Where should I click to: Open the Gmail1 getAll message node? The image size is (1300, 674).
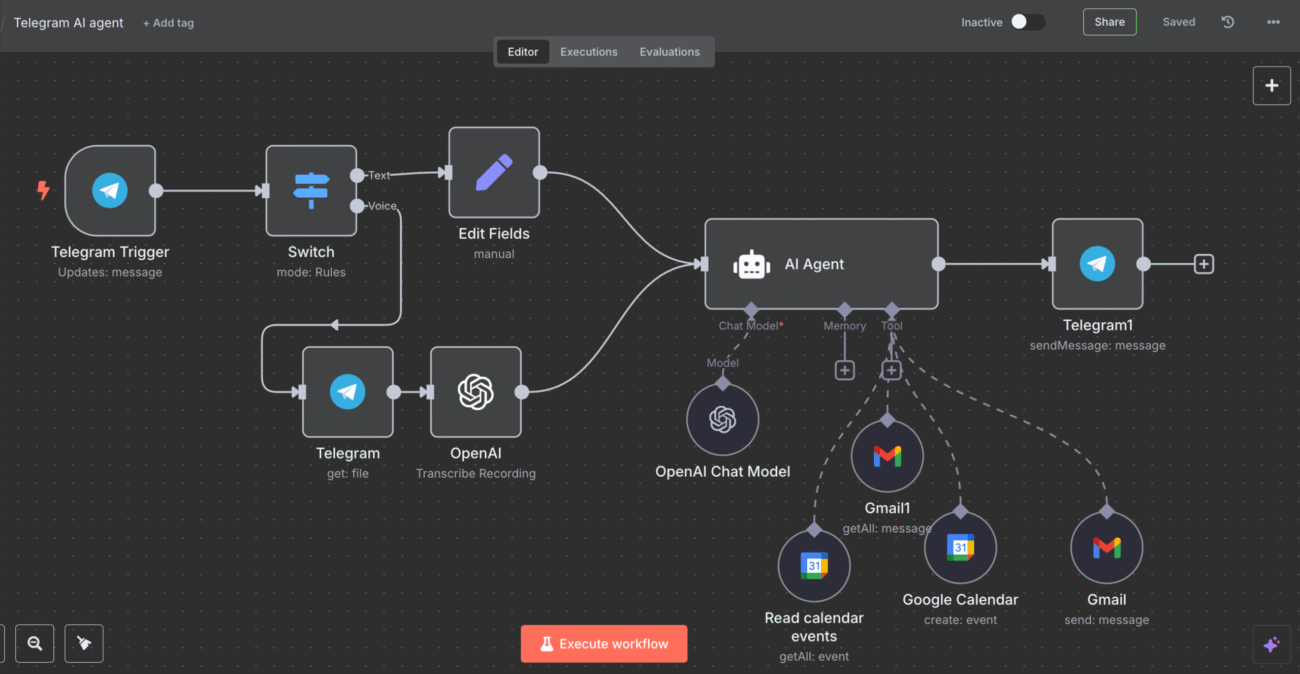(887, 456)
